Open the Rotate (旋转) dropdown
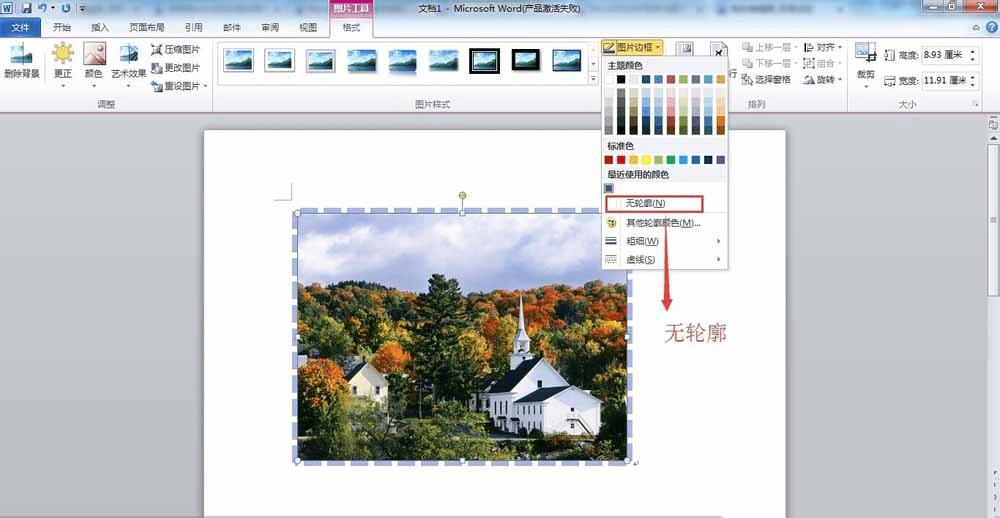 point(823,79)
